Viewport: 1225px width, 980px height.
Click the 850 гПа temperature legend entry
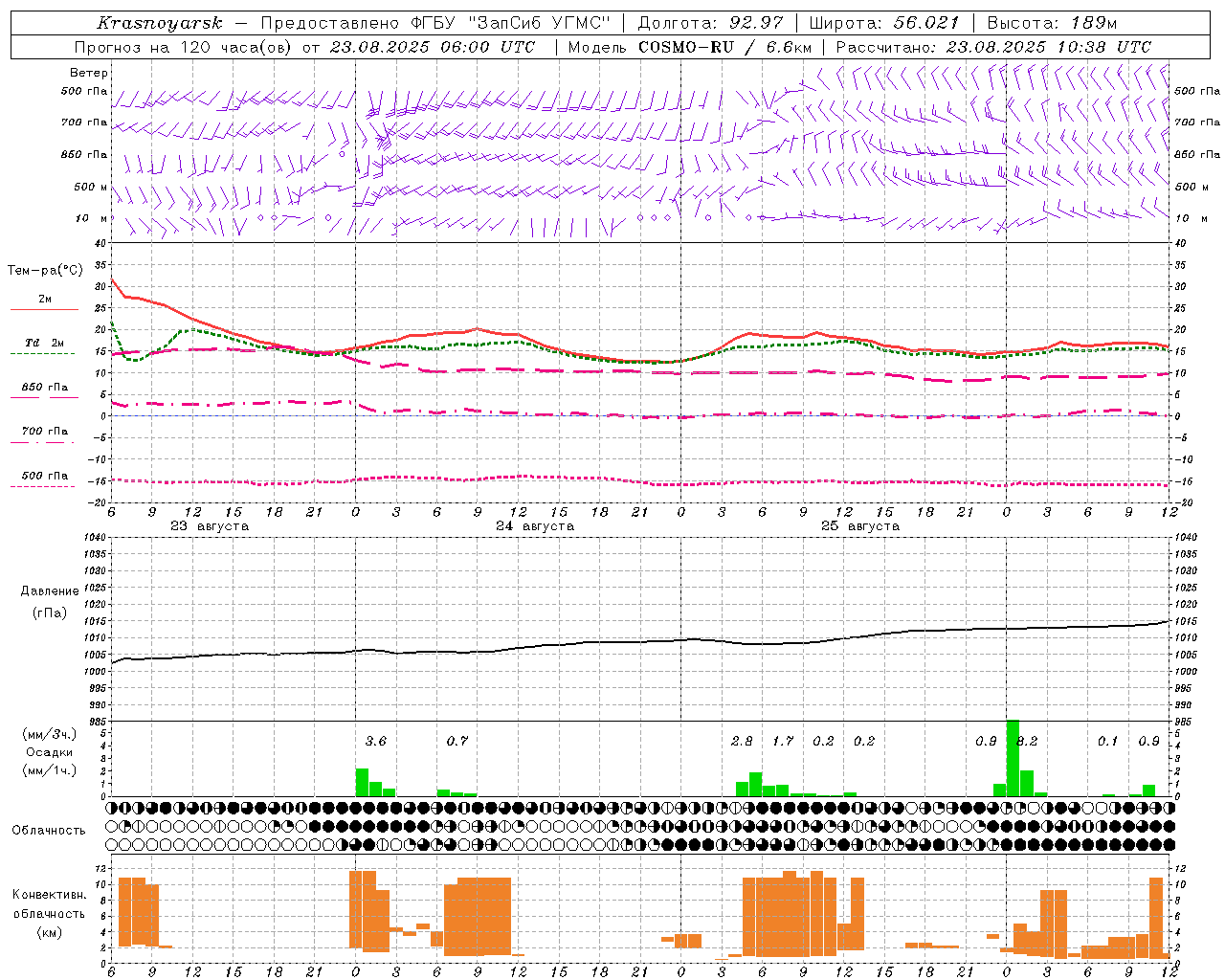point(45,388)
